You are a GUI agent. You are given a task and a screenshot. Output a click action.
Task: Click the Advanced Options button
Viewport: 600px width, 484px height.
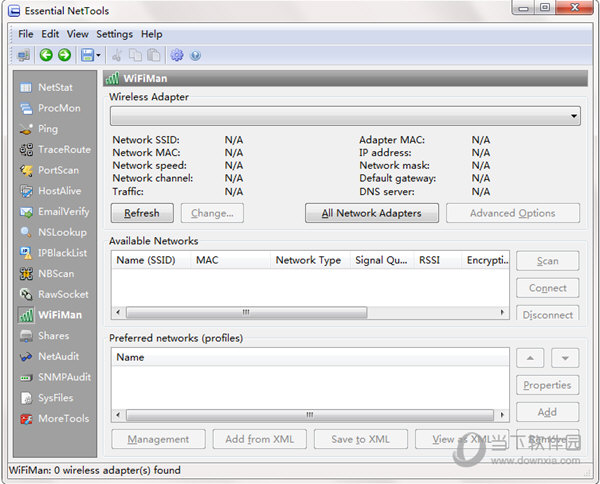(513, 213)
